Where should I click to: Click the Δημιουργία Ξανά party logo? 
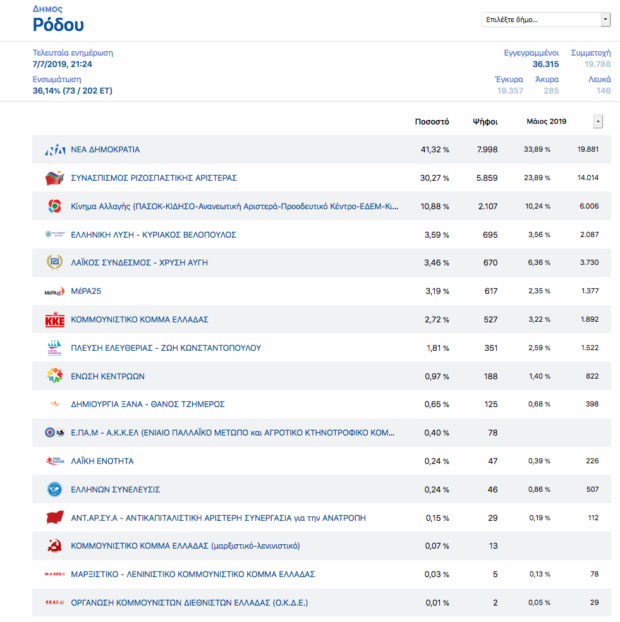click(x=55, y=404)
